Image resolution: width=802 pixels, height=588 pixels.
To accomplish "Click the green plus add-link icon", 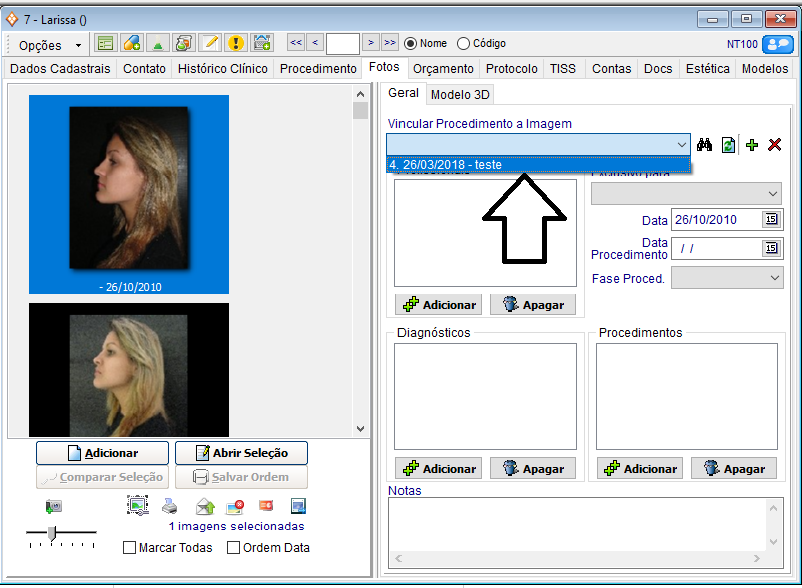I will click(752, 145).
